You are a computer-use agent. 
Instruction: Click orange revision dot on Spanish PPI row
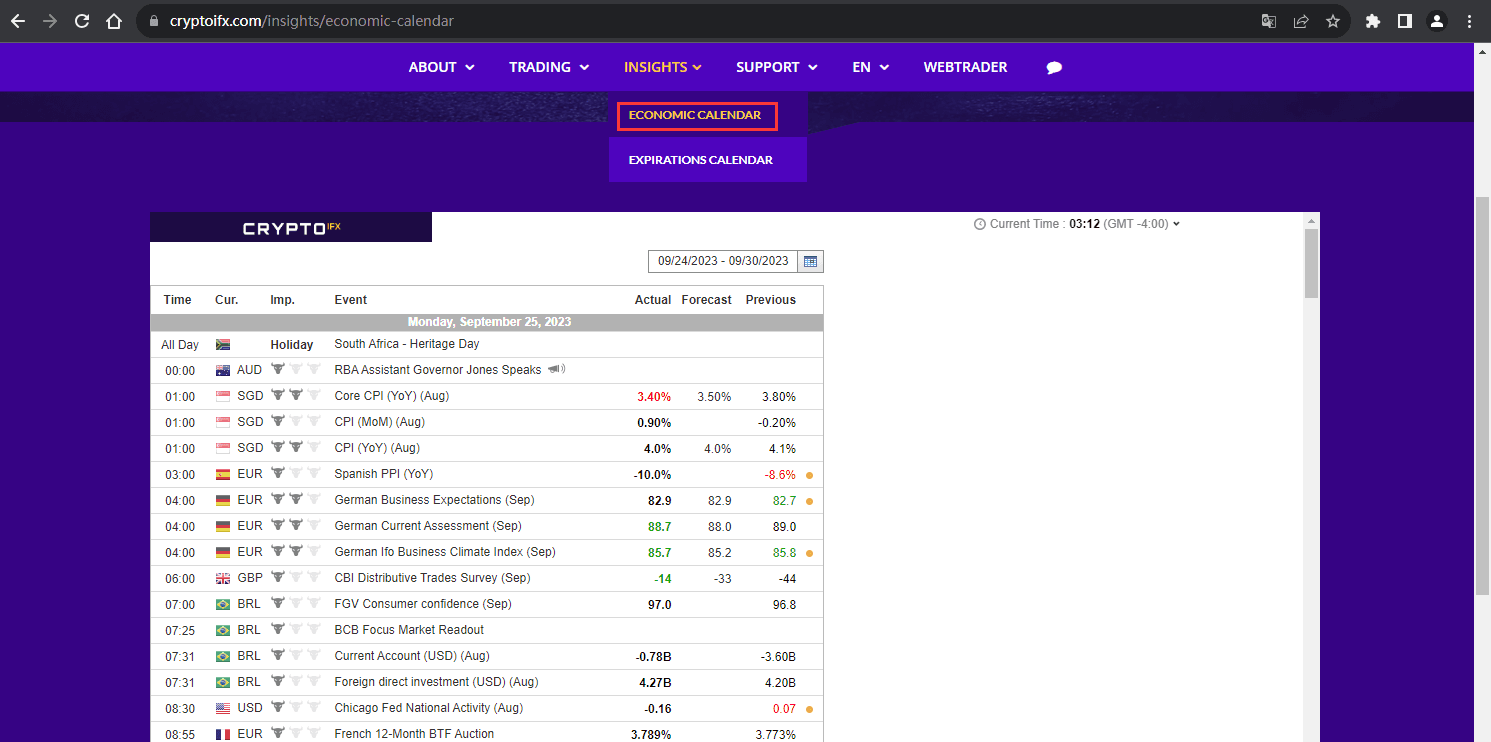click(809, 475)
